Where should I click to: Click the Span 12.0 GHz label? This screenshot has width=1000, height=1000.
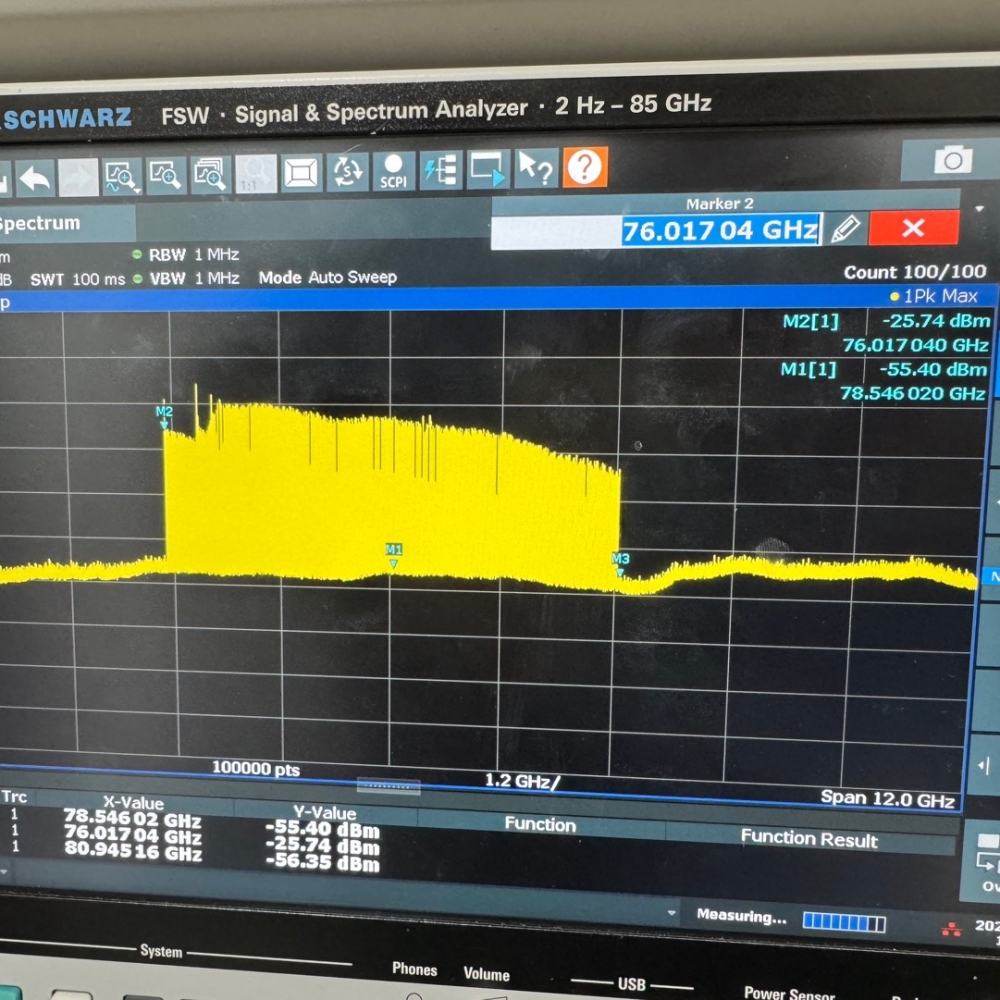pos(888,798)
